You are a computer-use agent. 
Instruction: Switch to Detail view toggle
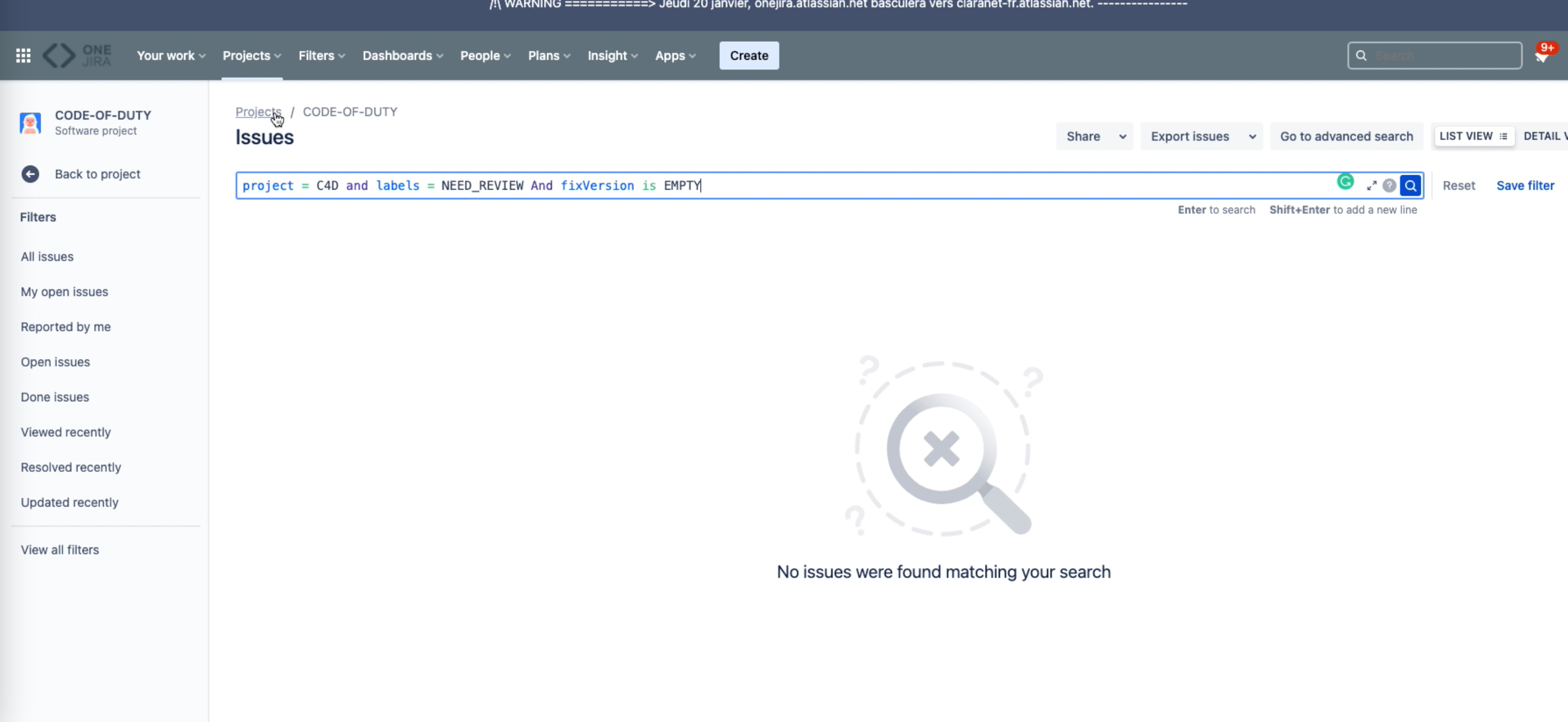pyautogui.click(x=1544, y=136)
